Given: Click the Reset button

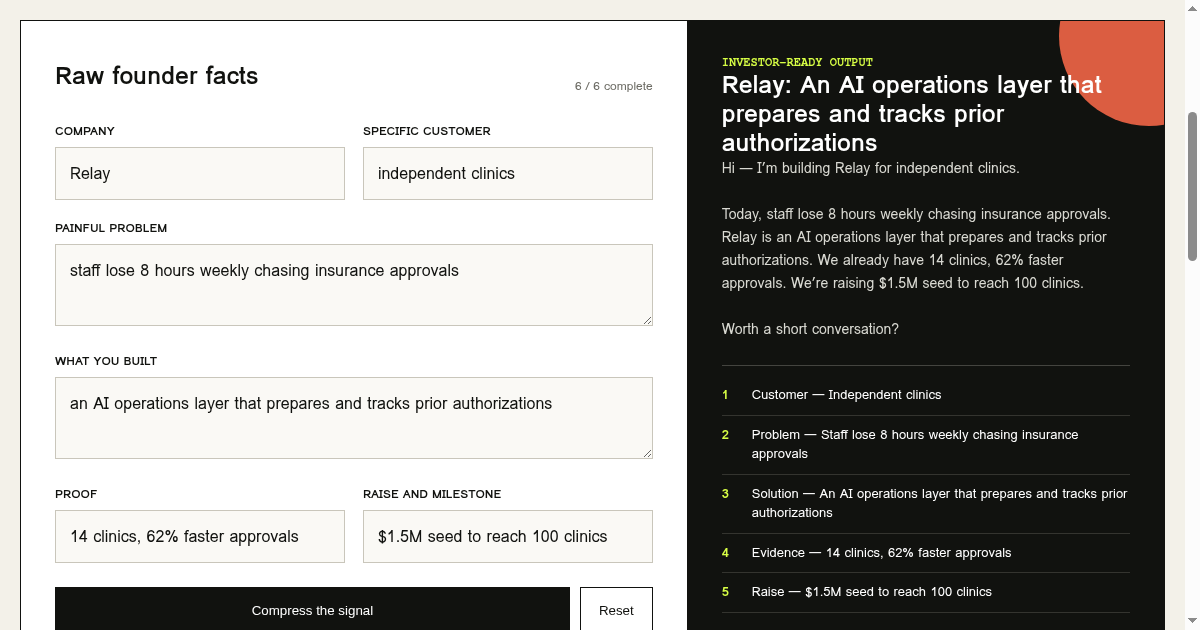Looking at the screenshot, I should click(x=616, y=610).
